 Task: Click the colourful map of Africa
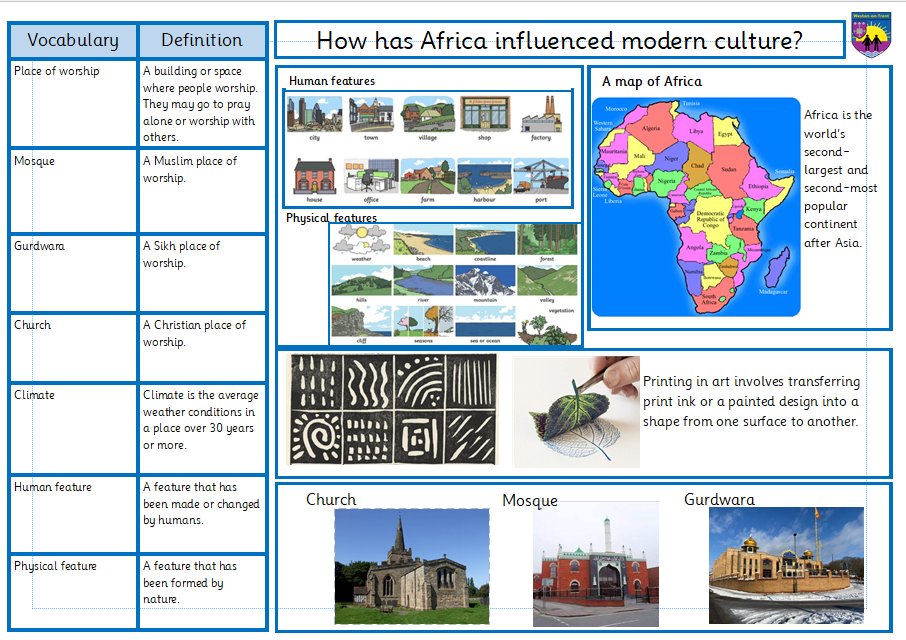[696, 206]
